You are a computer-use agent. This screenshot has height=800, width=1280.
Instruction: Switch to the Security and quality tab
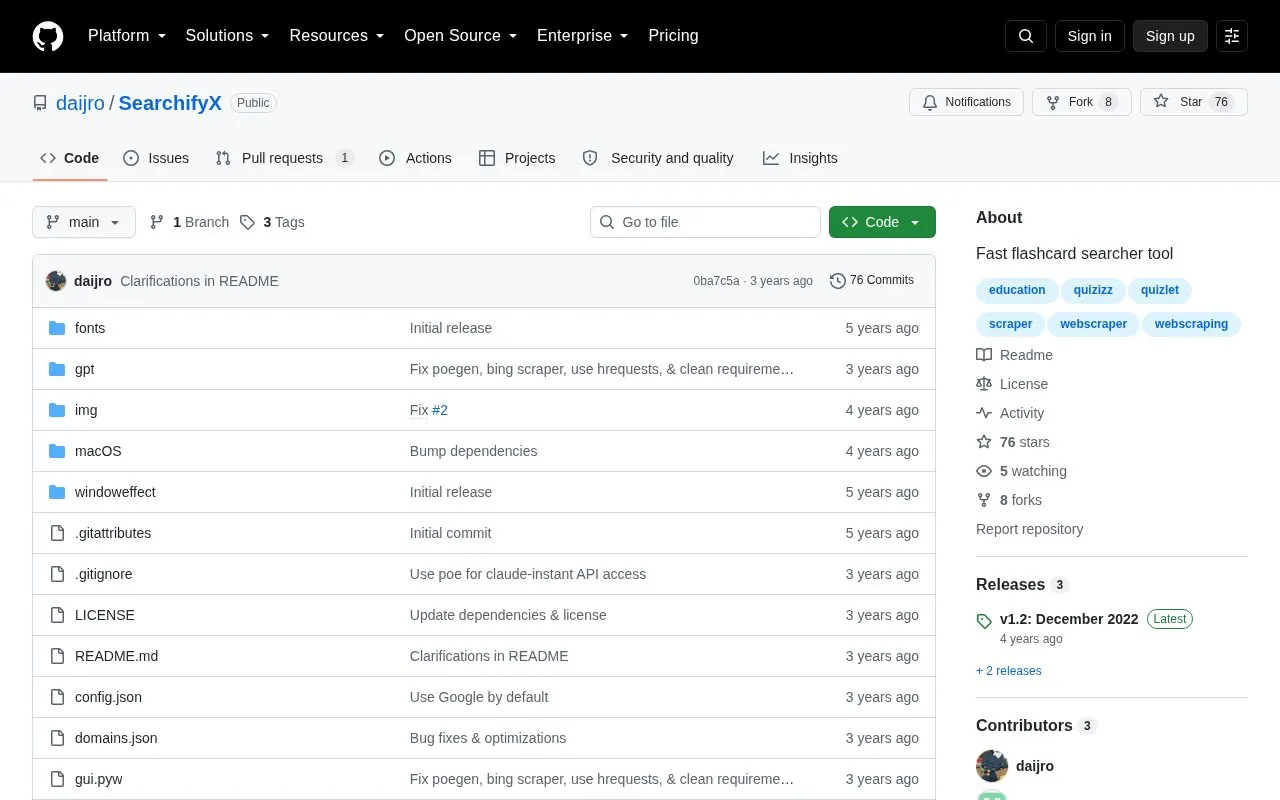click(658, 158)
